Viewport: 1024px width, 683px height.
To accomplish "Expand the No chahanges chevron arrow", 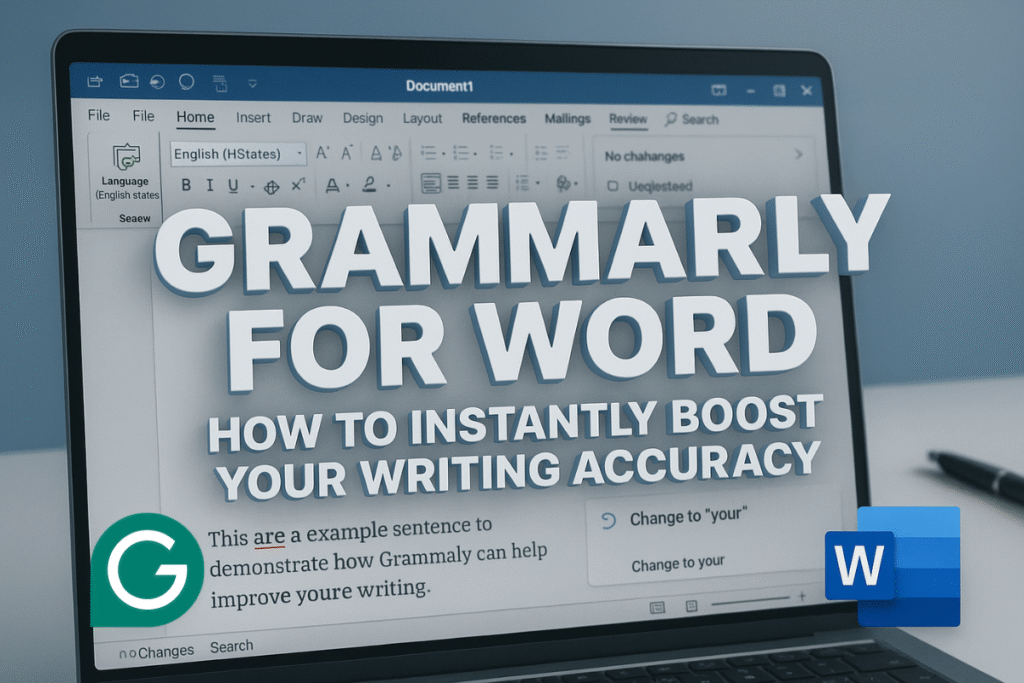I will click(x=799, y=155).
